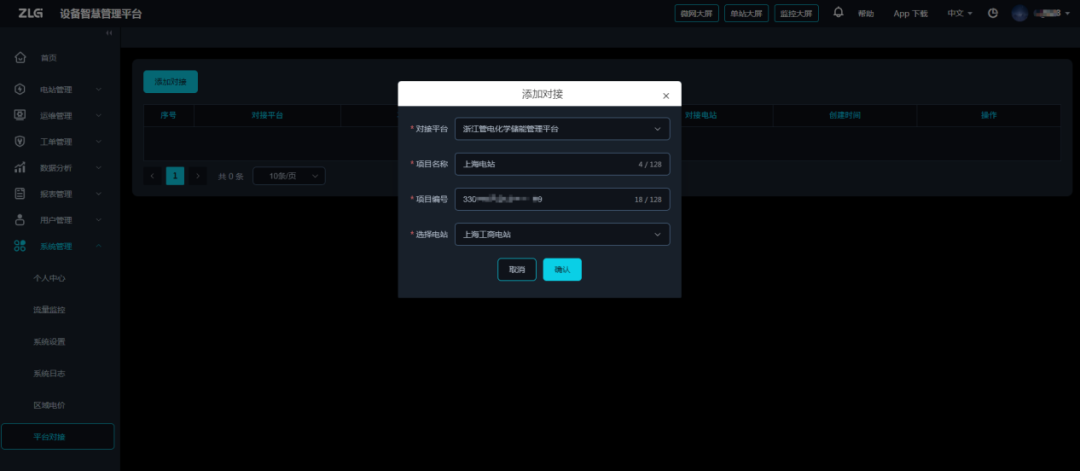Click the 项目编号 input field
The image size is (1080, 471).
pyautogui.click(x=562, y=199)
